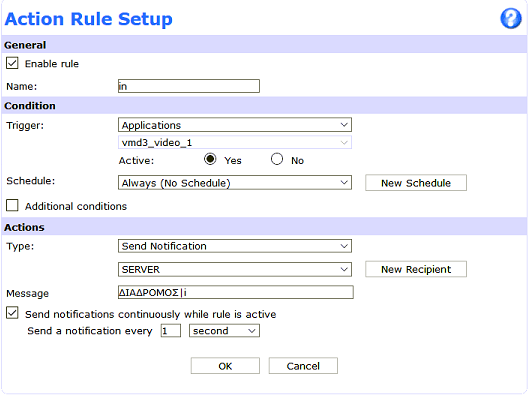Click the Cancel button
Screen dimensions: 528x397
tap(303, 366)
